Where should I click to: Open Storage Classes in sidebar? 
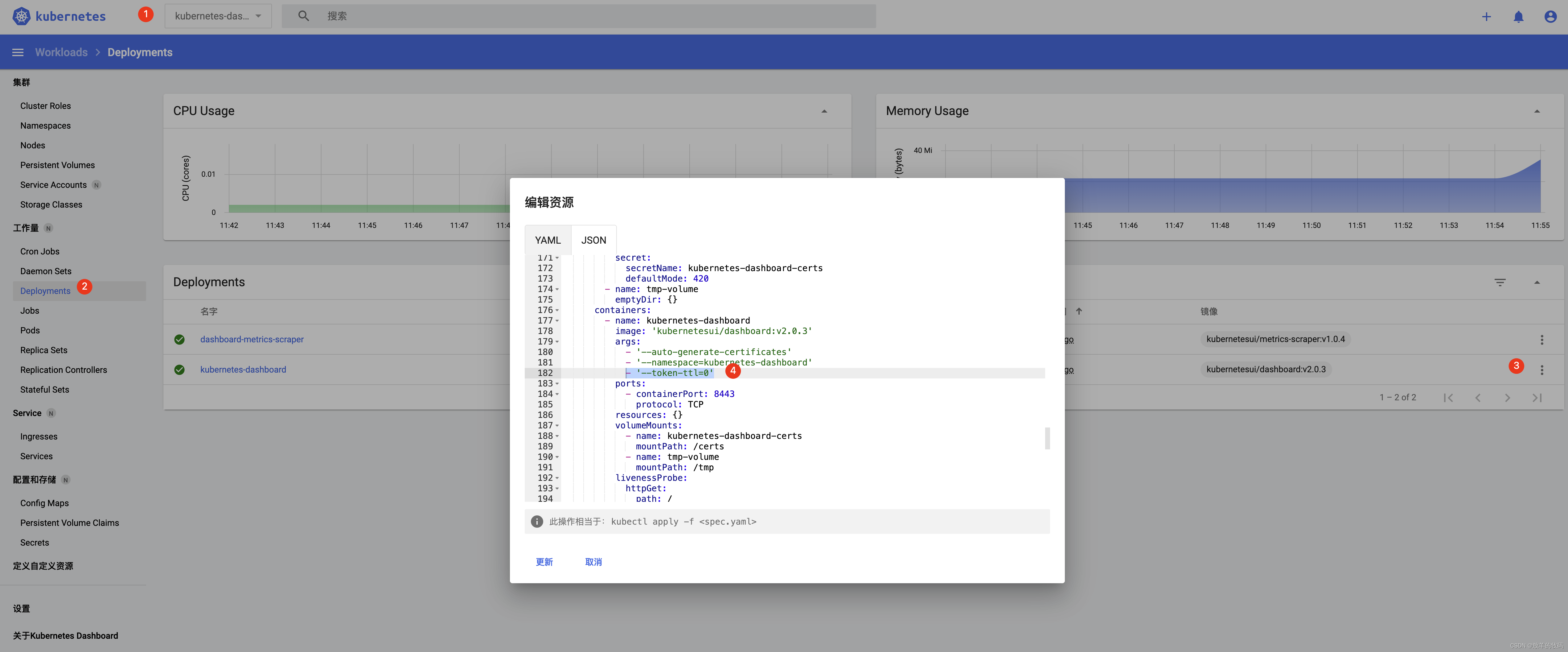(x=51, y=204)
